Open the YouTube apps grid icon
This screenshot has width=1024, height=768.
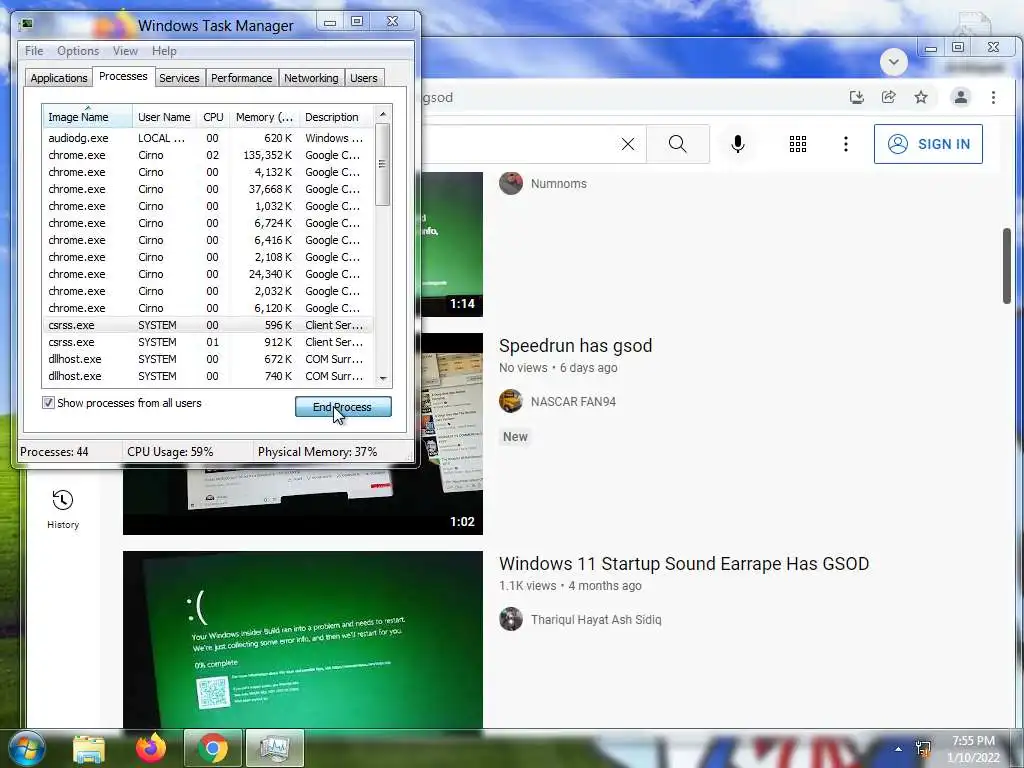pyautogui.click(x=797, y=144)
